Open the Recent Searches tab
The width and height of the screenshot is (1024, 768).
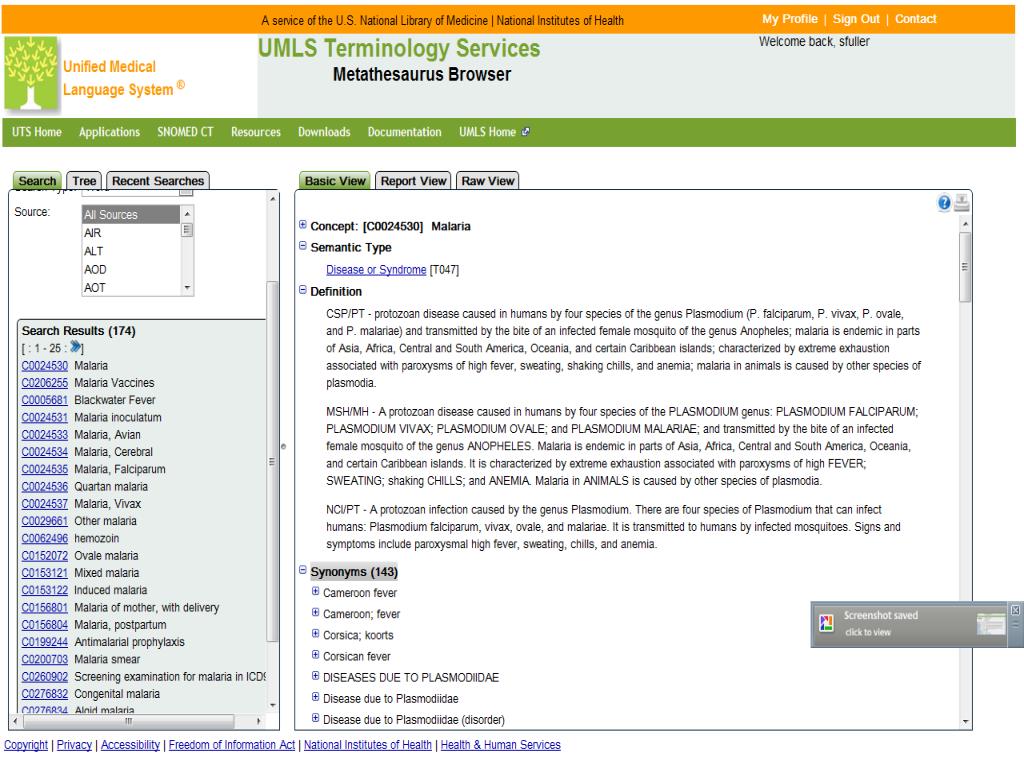pyautogui.click(x=158, y=181)
